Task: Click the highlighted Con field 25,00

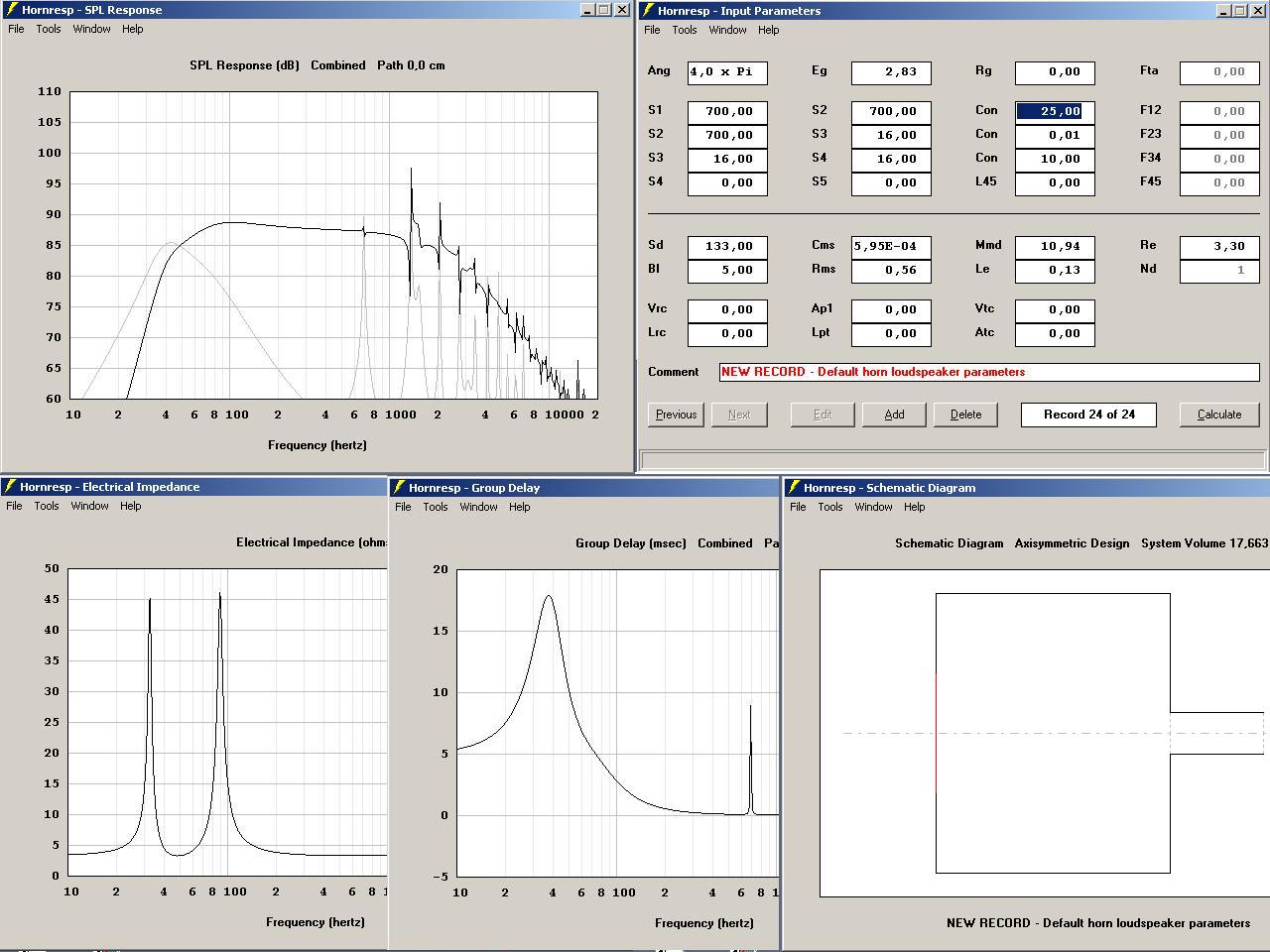Action: 1055,112
